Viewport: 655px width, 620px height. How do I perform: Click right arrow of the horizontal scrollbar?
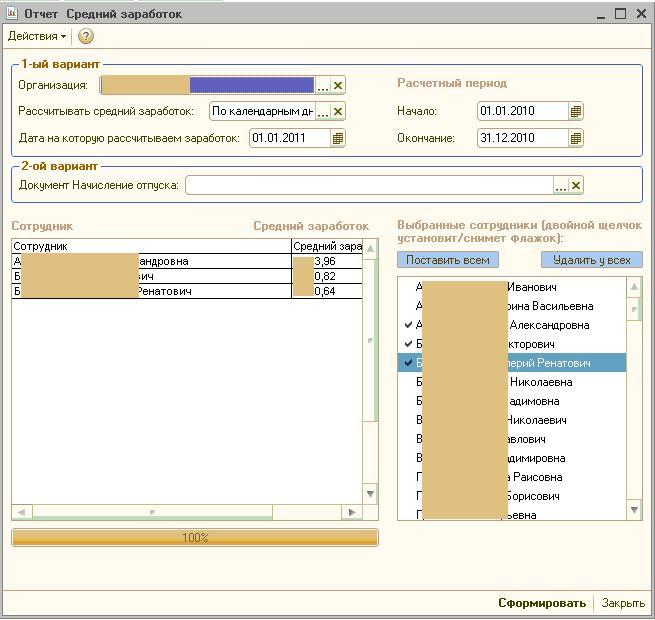352,512
